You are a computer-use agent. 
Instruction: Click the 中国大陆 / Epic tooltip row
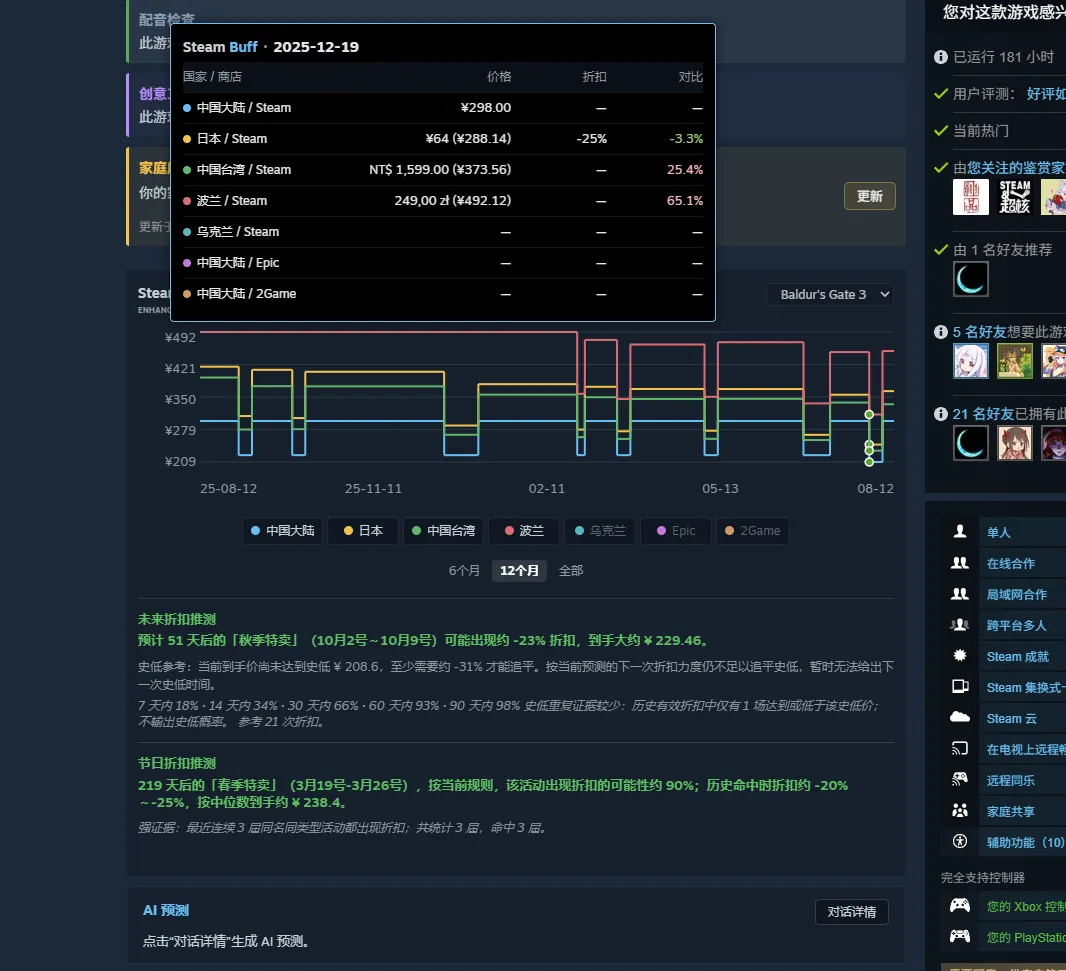(x=443, y=262)
